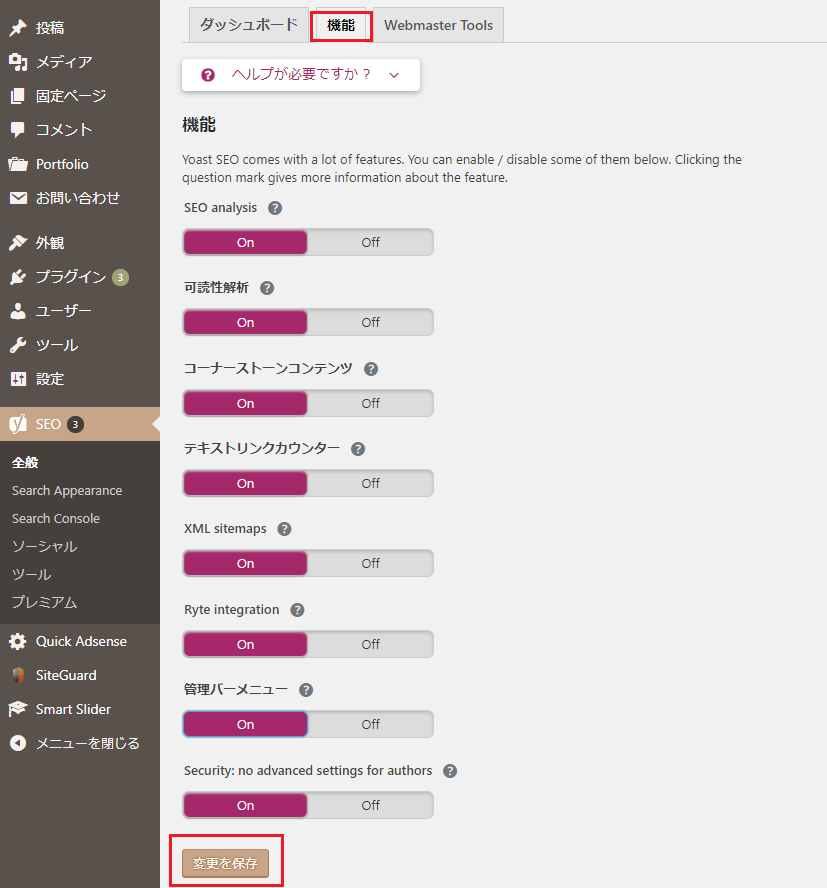827x888 pixels.
Task: Click the red help circle icon
Action: [x=208, y=75]
